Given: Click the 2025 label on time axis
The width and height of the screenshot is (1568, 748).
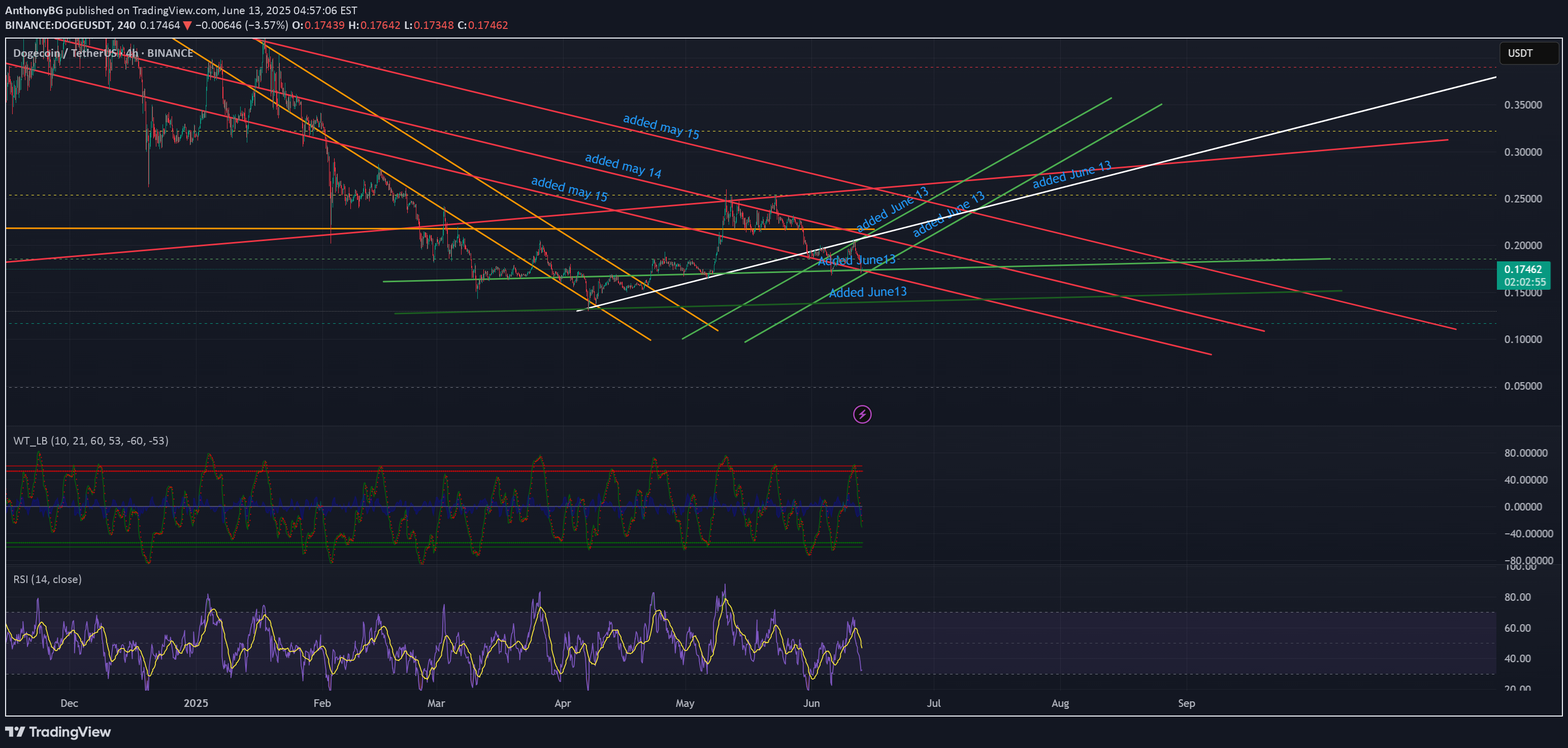Looking at the screenshot, I should click(196, 703).
